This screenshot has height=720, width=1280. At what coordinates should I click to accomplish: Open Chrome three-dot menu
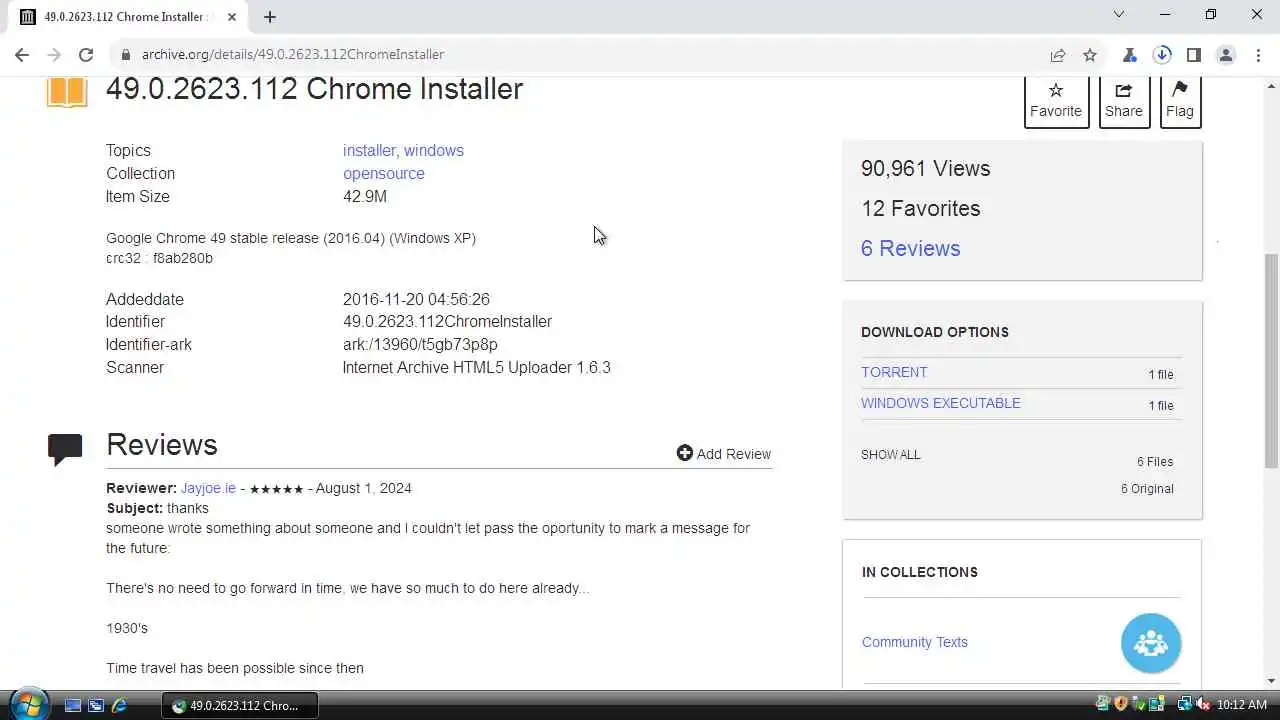coord(1257,55)
